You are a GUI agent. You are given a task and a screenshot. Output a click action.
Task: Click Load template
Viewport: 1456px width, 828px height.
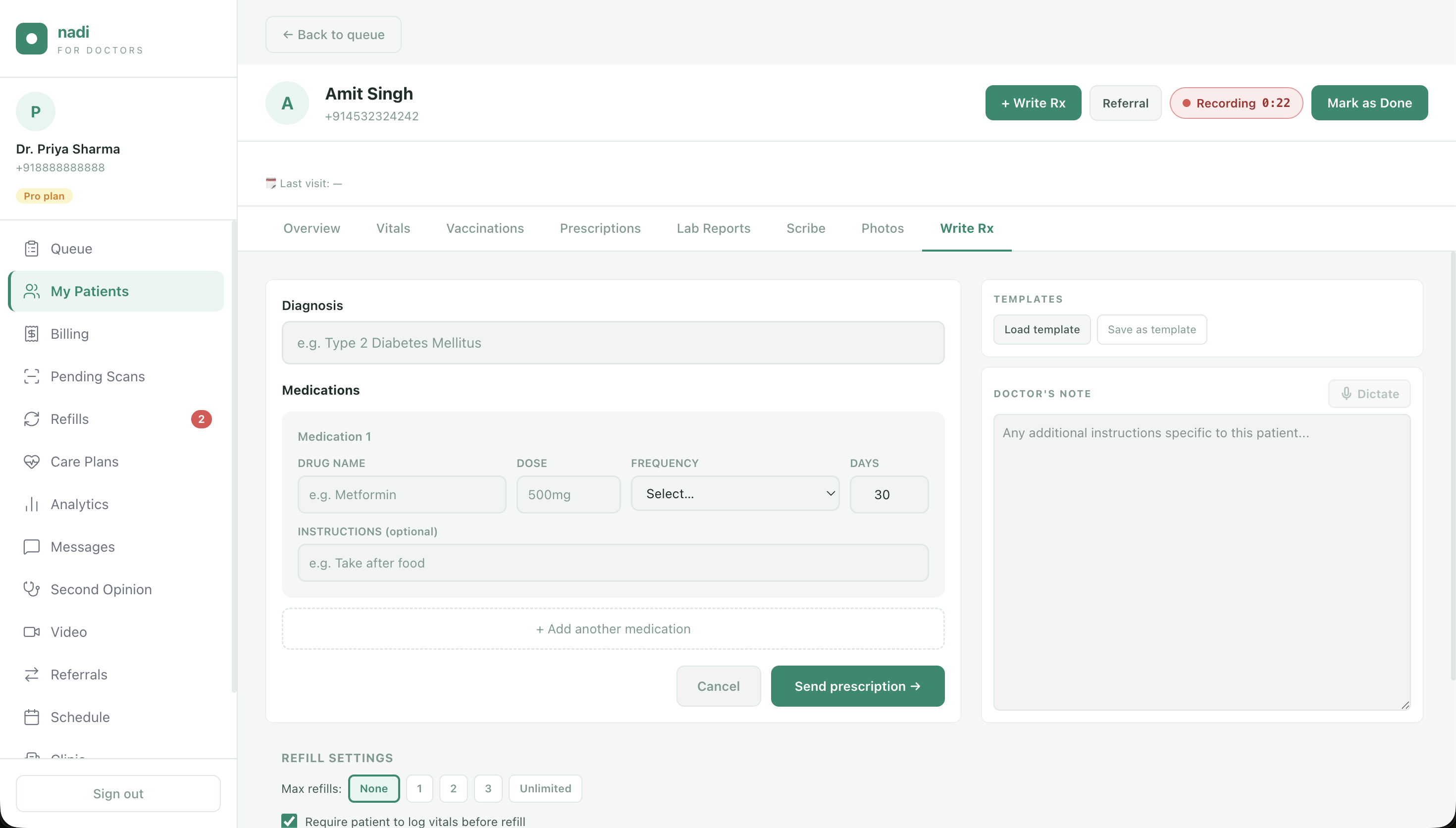[1041, 329]
